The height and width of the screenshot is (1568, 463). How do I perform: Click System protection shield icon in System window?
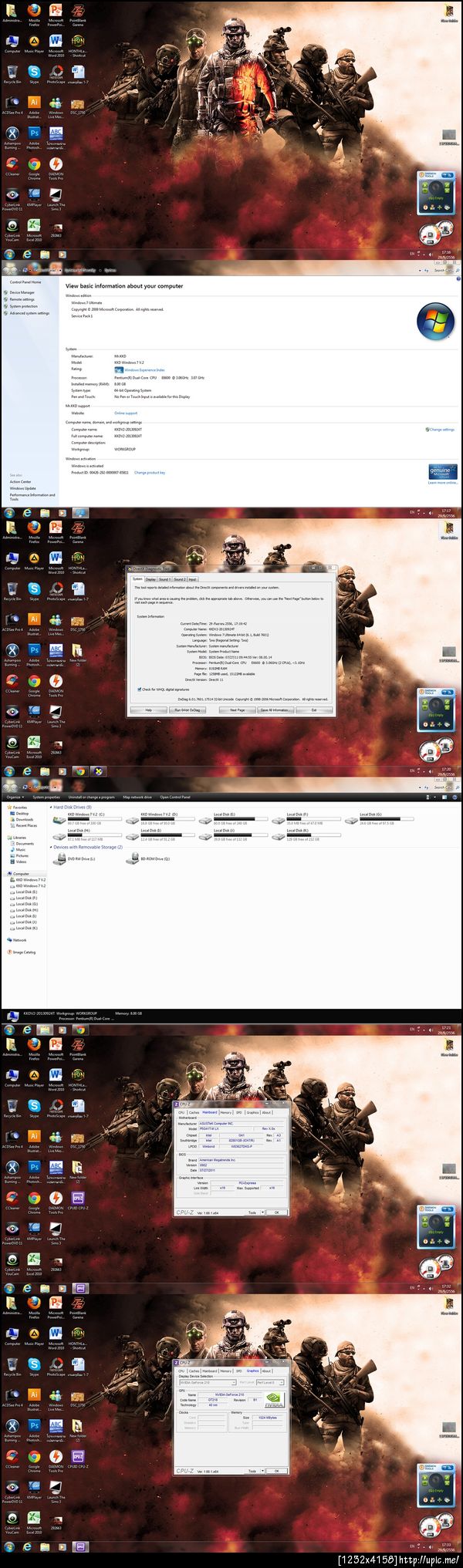(6, 306)
